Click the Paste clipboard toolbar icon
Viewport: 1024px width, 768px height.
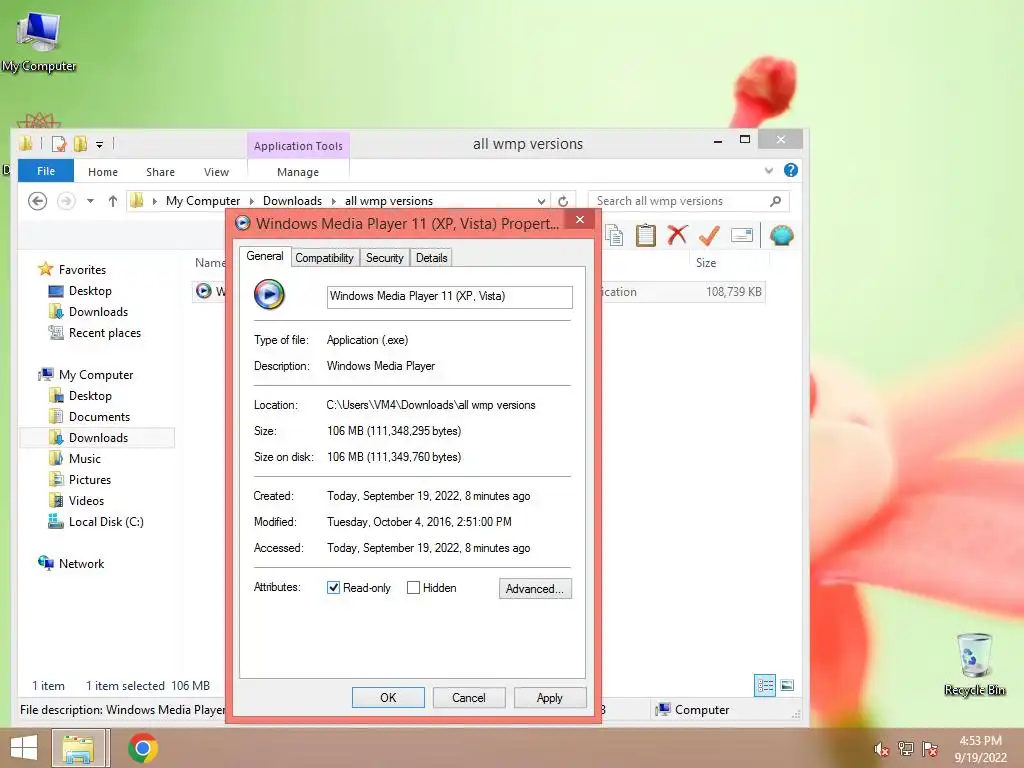(x=646, y=235)
